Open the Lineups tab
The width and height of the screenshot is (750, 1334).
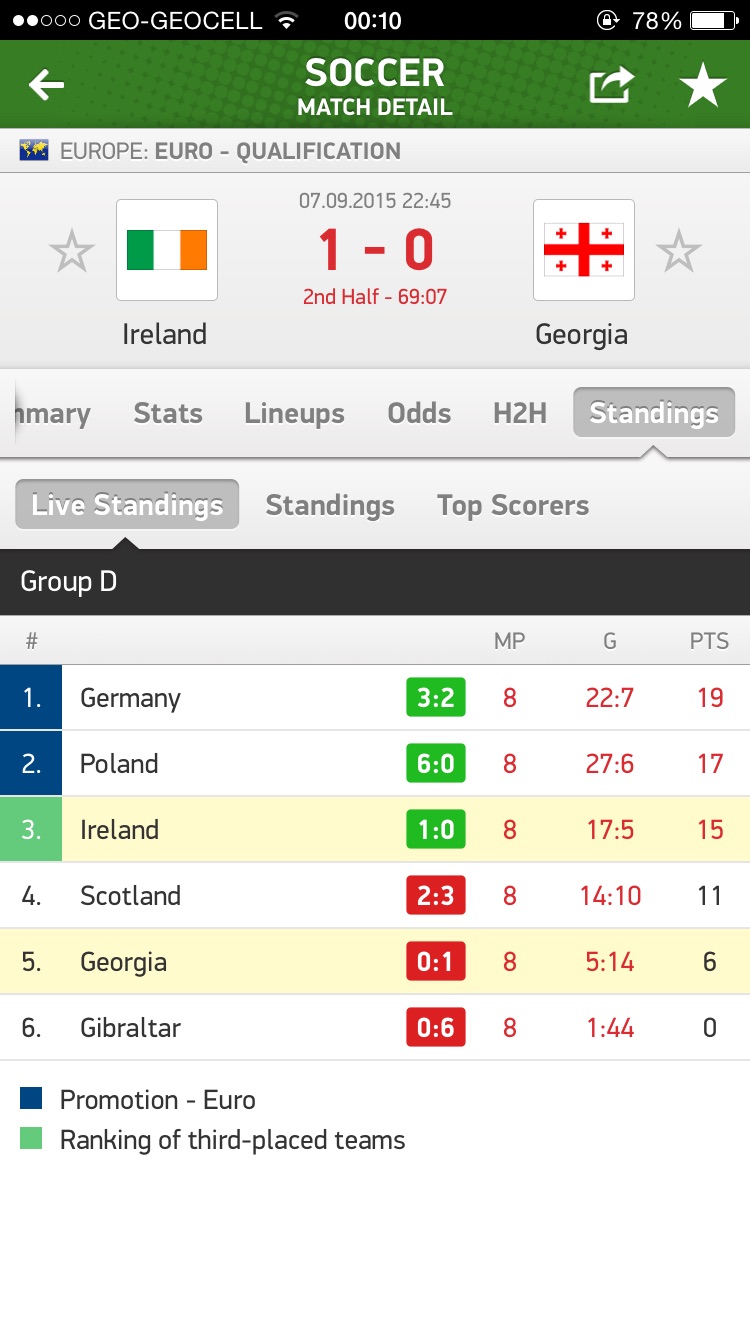coord(294,413)
